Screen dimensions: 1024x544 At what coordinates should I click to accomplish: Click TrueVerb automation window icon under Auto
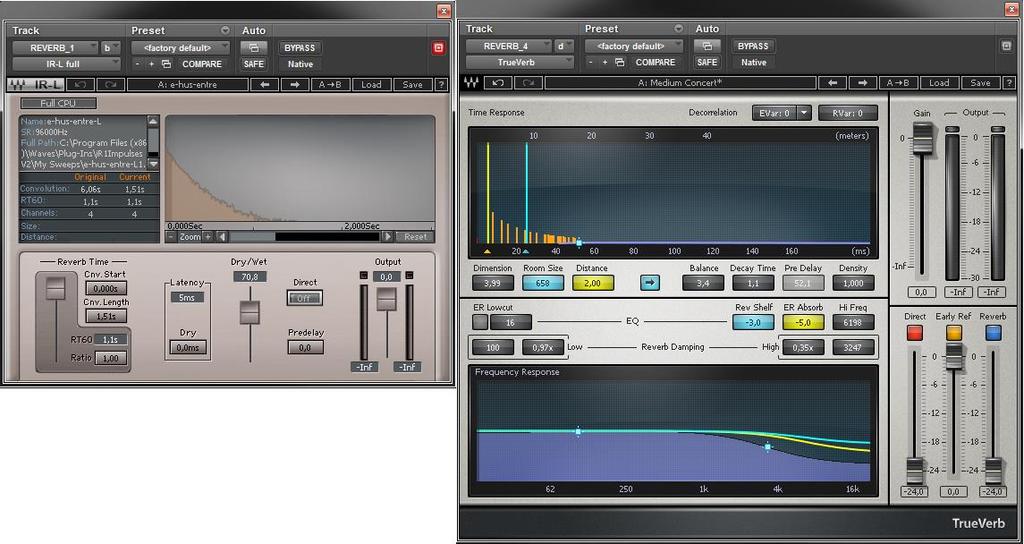[x=707, y=46]
